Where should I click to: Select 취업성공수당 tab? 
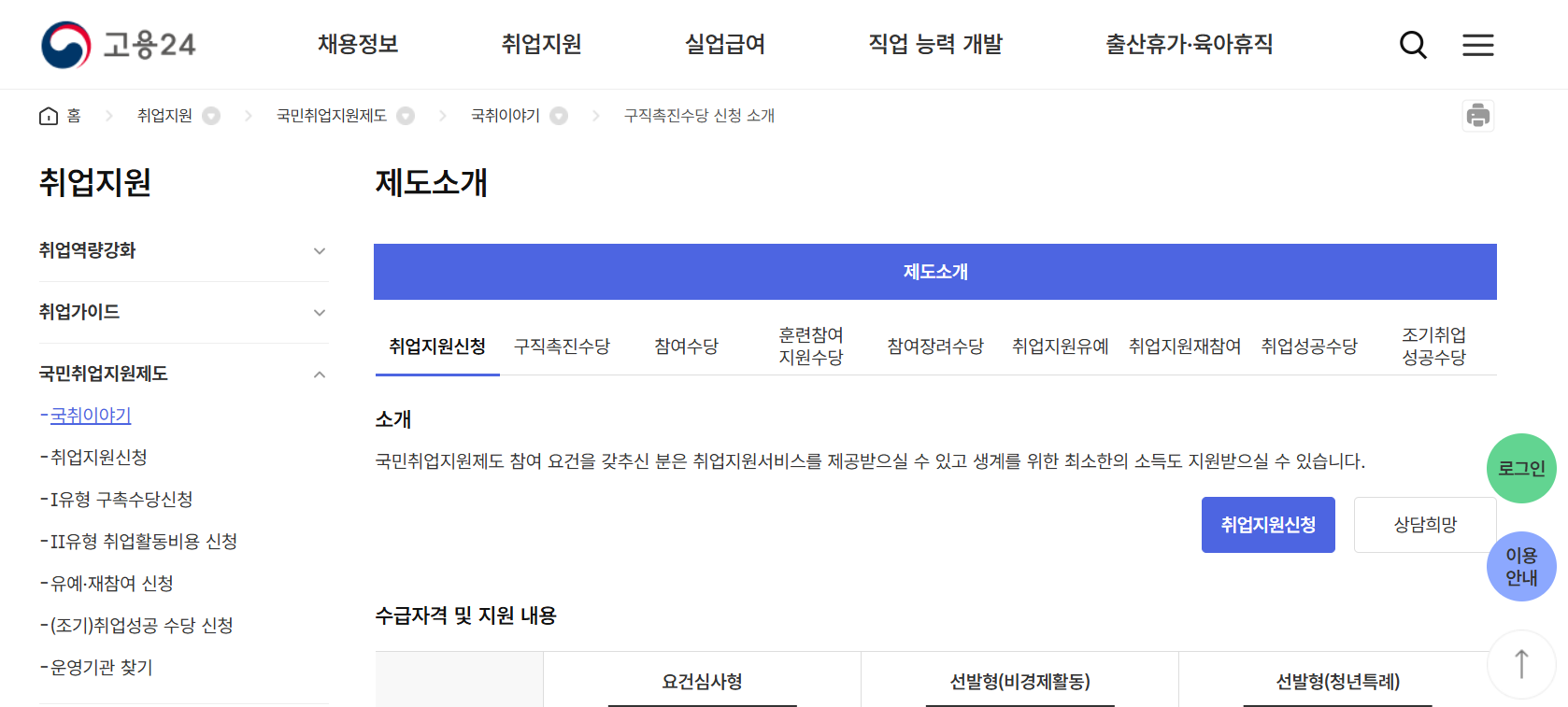point(1309,346)
